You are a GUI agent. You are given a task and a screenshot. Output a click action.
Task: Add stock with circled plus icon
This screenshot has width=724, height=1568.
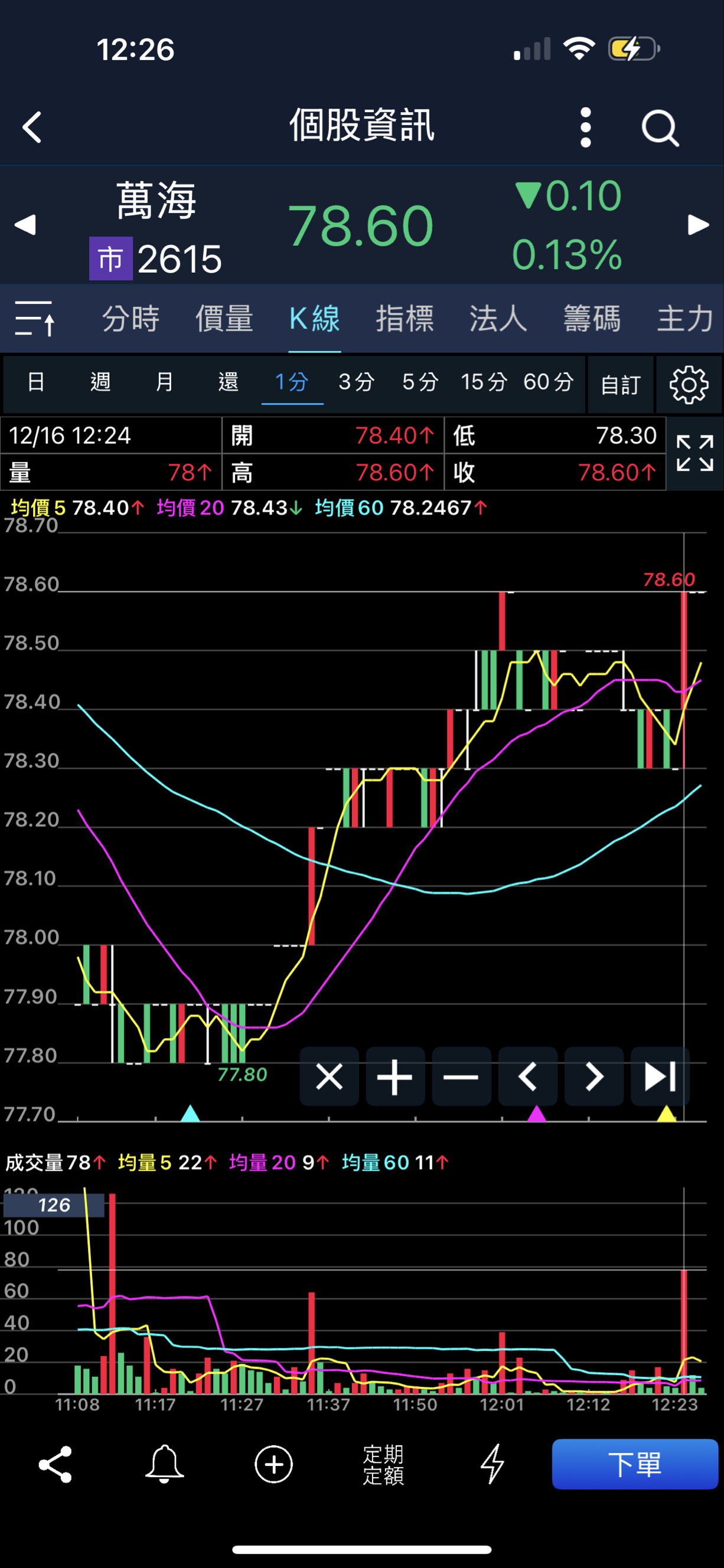pos(273,1464)
